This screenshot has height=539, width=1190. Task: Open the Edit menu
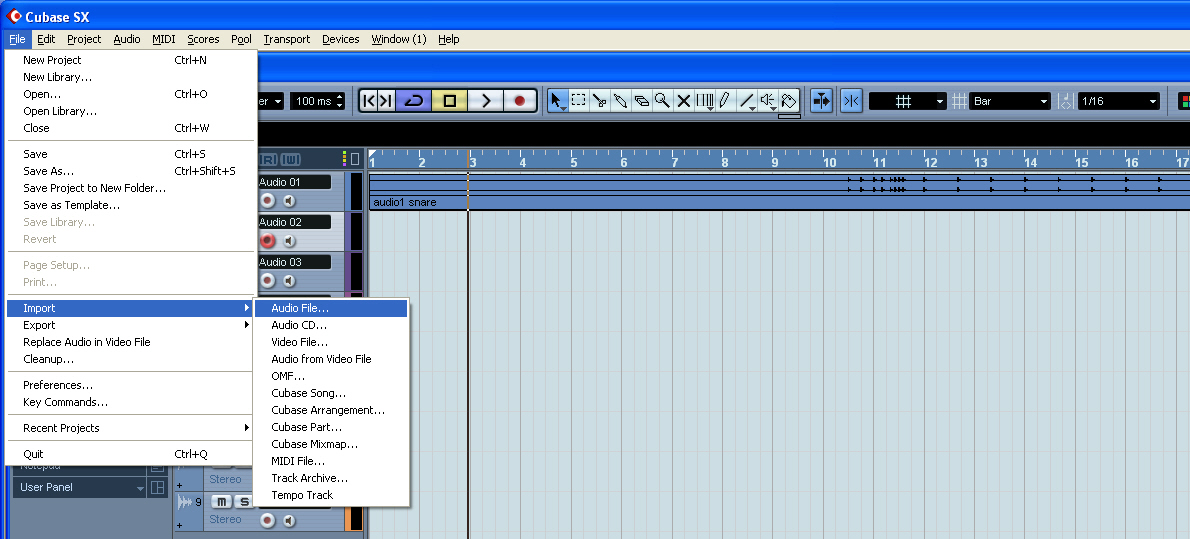point(46,39)
